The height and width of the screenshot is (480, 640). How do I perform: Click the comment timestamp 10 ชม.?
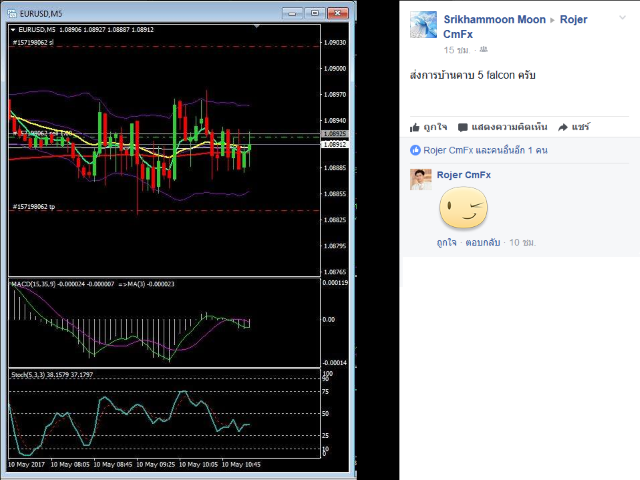[522, 242]
